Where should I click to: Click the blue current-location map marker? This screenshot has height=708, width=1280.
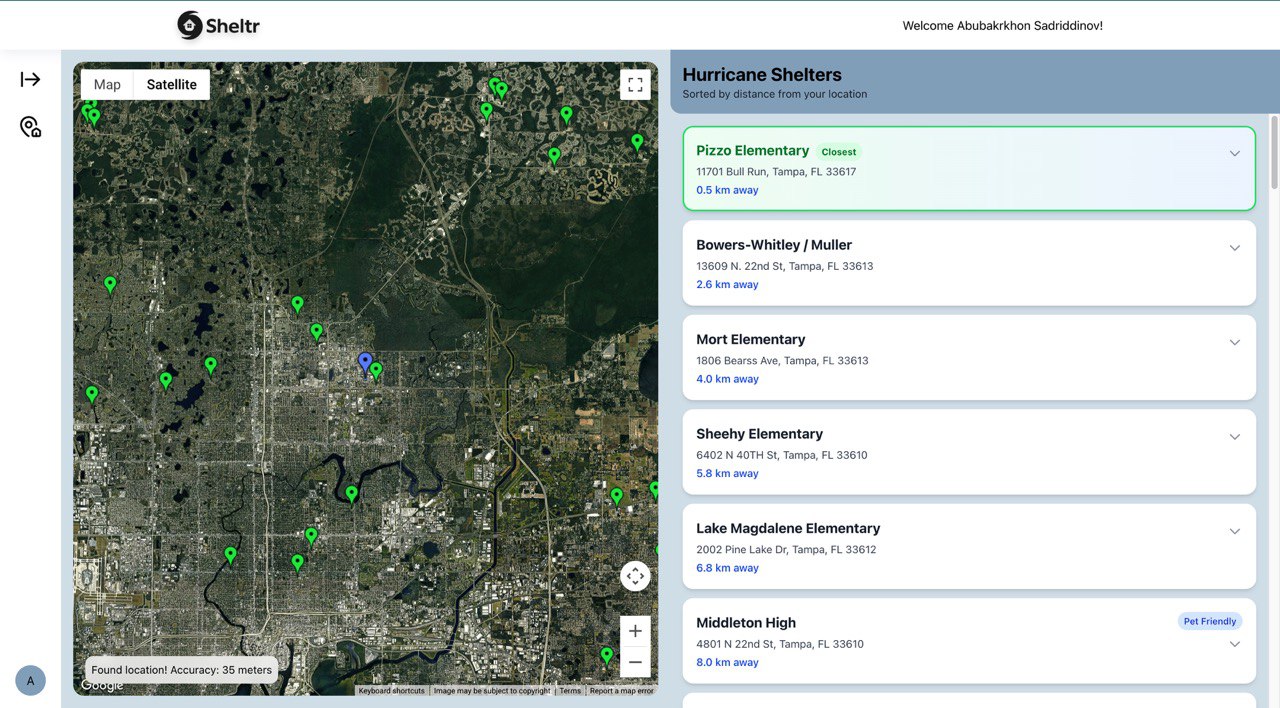365,362
